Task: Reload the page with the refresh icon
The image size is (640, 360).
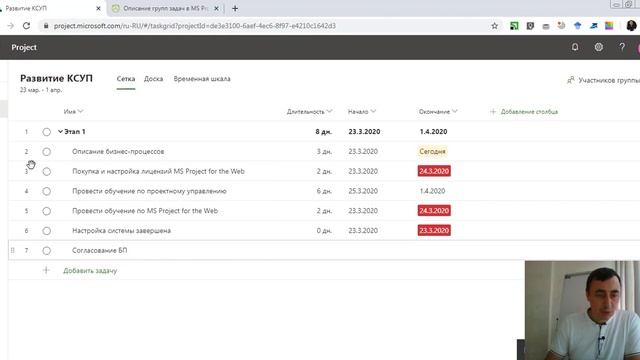Action: tap(26, 26)
